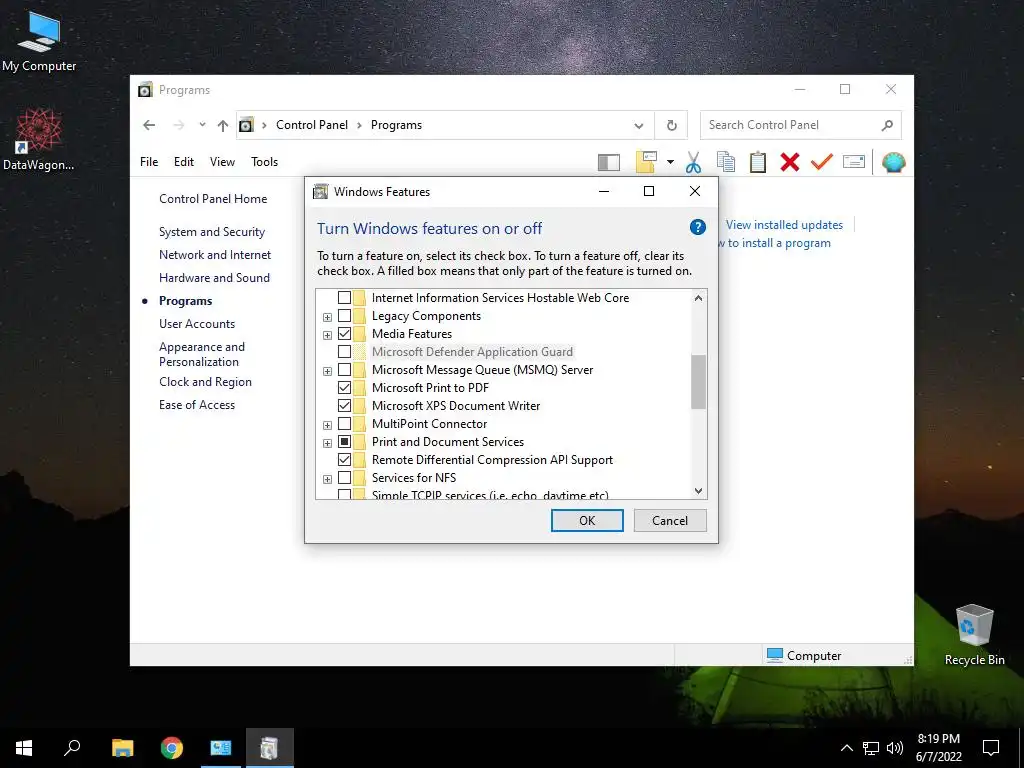
Task: Open the Tools menu
Action: click(x=264, y=162)
